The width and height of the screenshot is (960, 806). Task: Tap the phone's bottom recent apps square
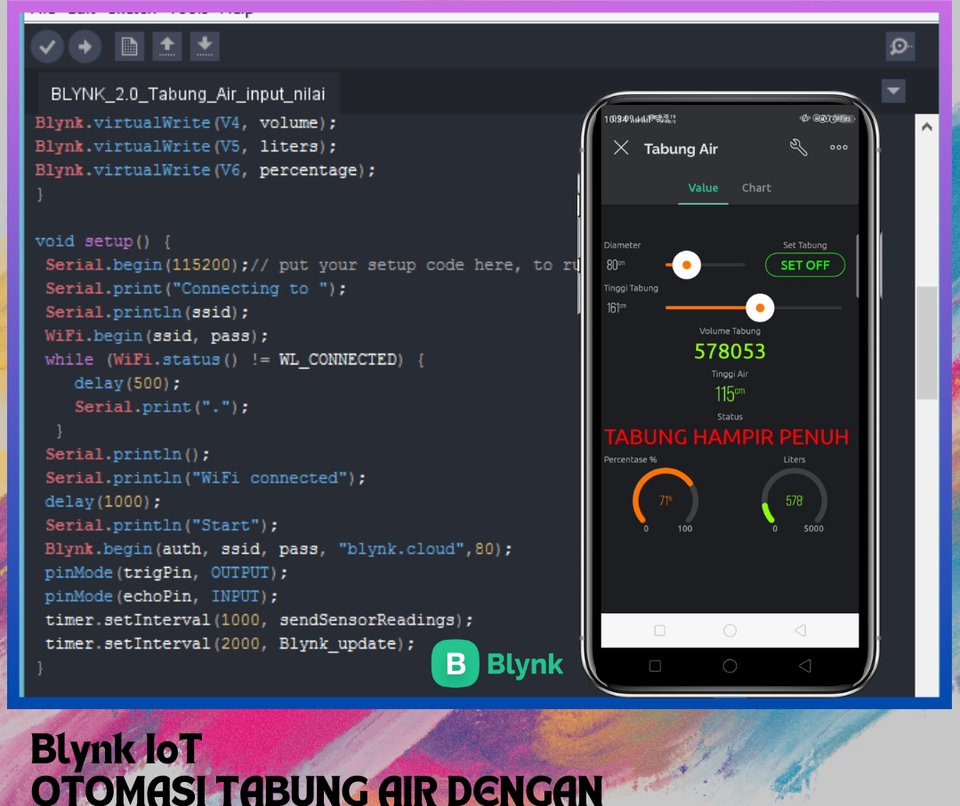point(654,666)
